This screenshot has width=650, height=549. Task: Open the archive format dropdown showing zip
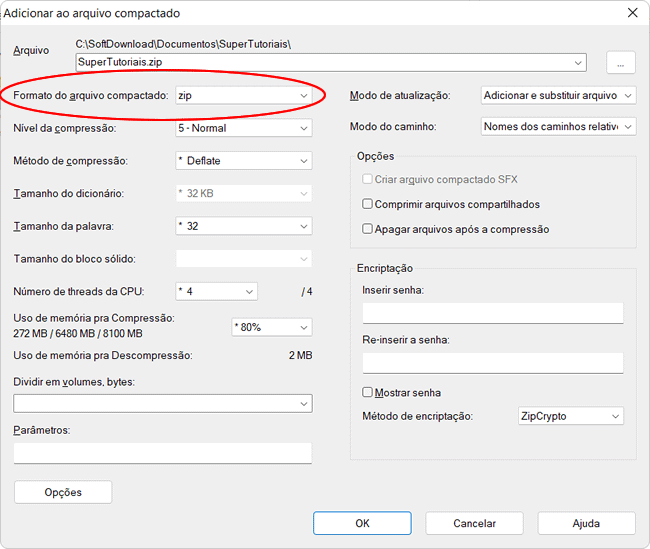coord(243,96)
